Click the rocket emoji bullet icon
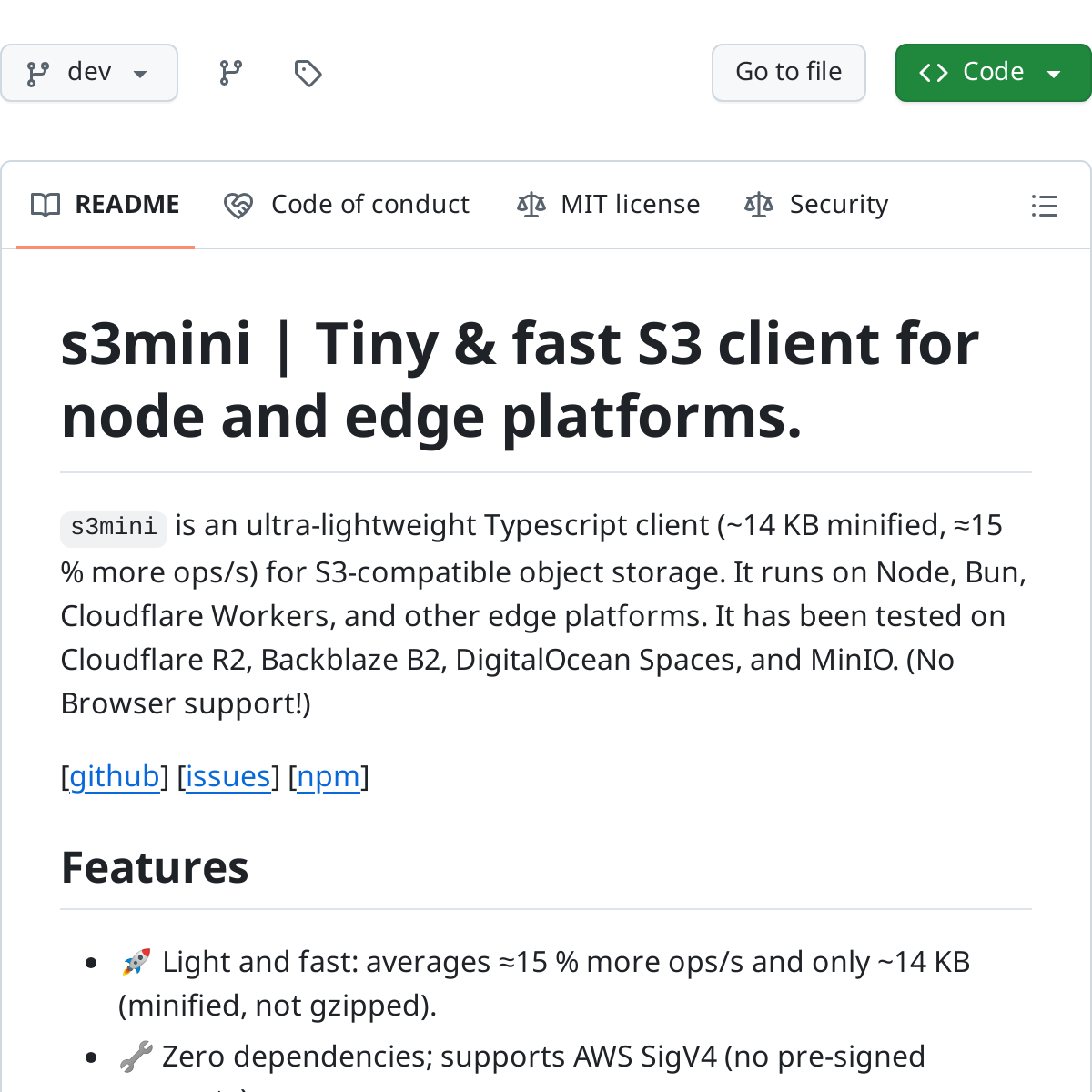This screenshot has width=1092, height=1092. [x=136, y=962]
